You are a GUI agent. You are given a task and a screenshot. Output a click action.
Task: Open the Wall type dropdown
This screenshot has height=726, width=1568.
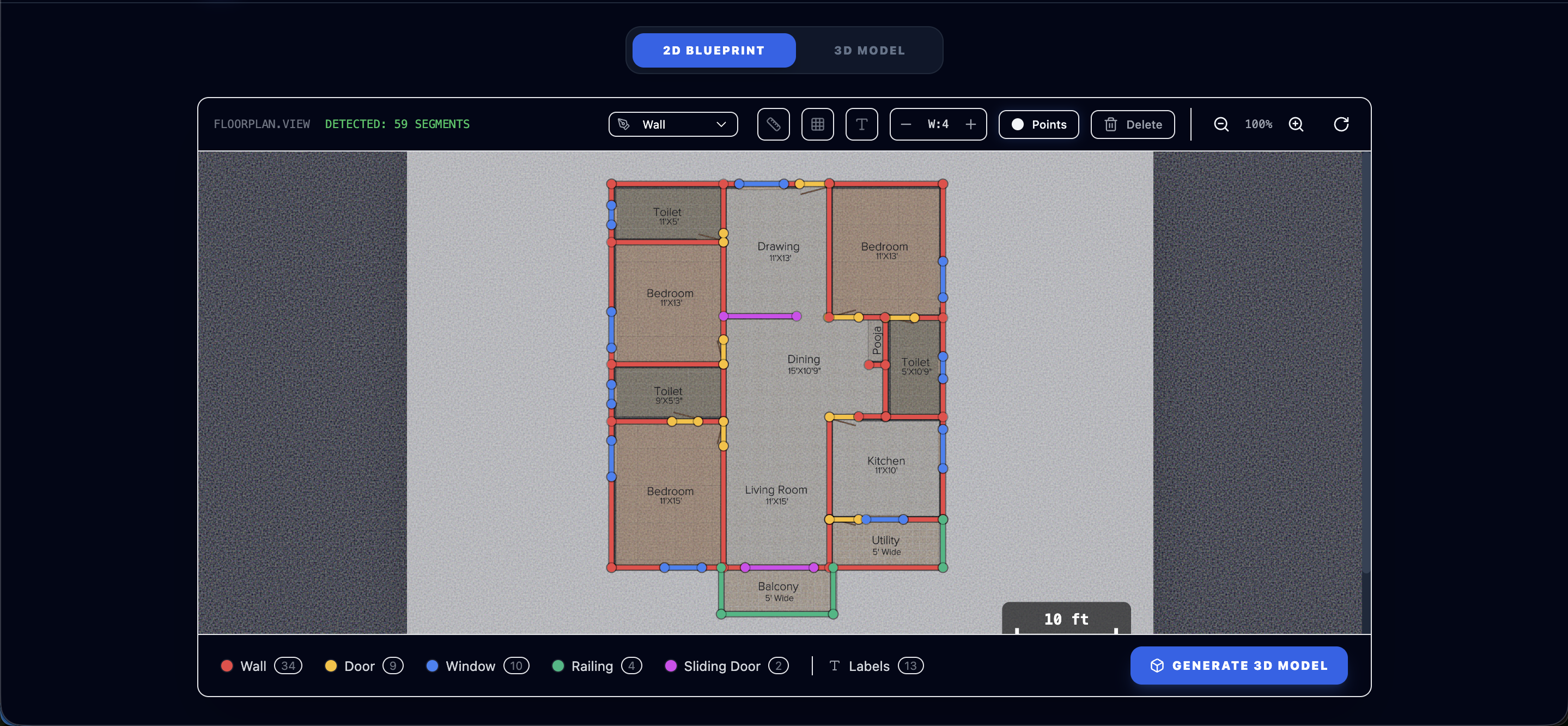point(673,124)
